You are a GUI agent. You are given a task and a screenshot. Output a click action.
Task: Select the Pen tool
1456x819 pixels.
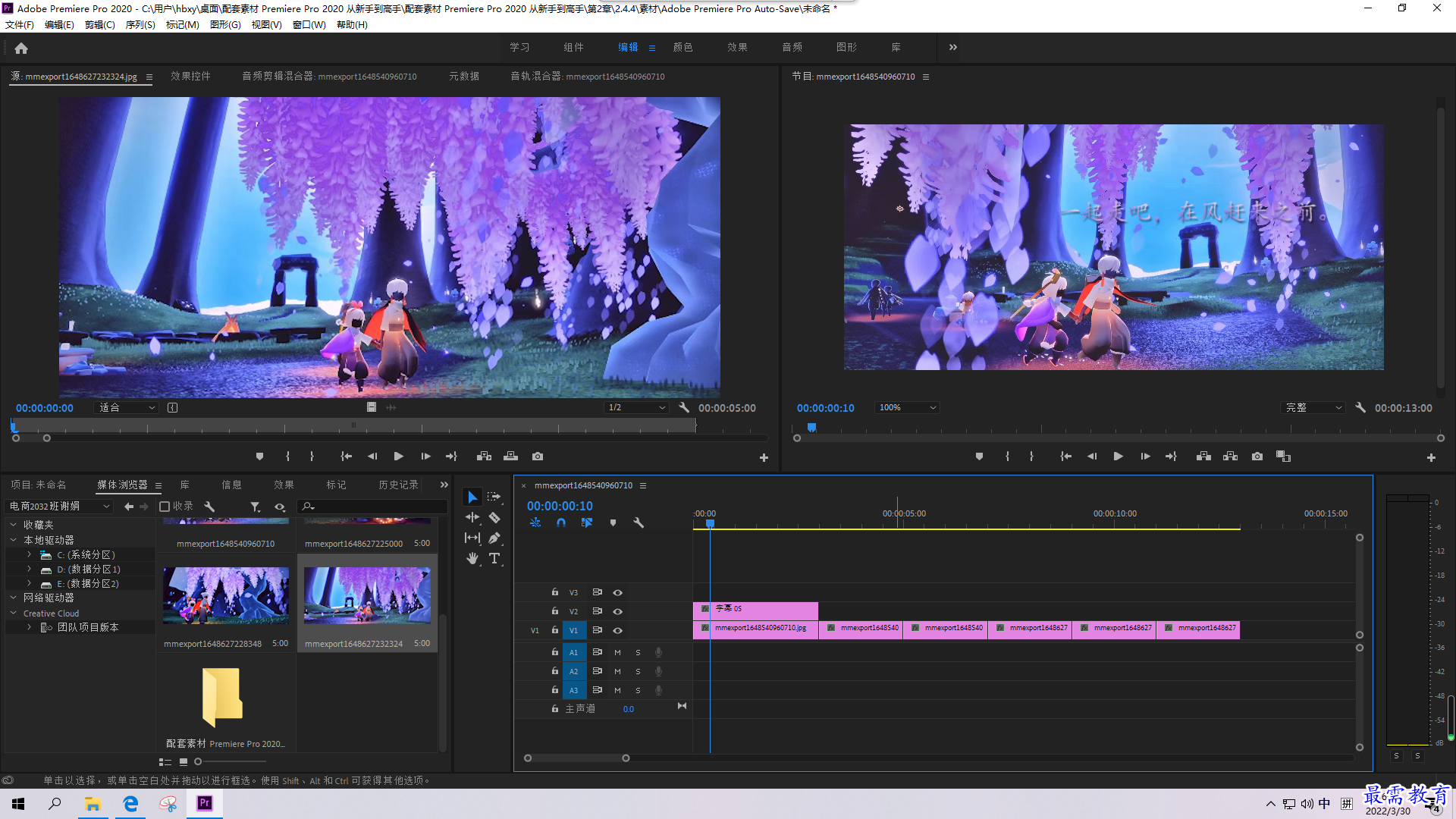[x=494, y=538]
